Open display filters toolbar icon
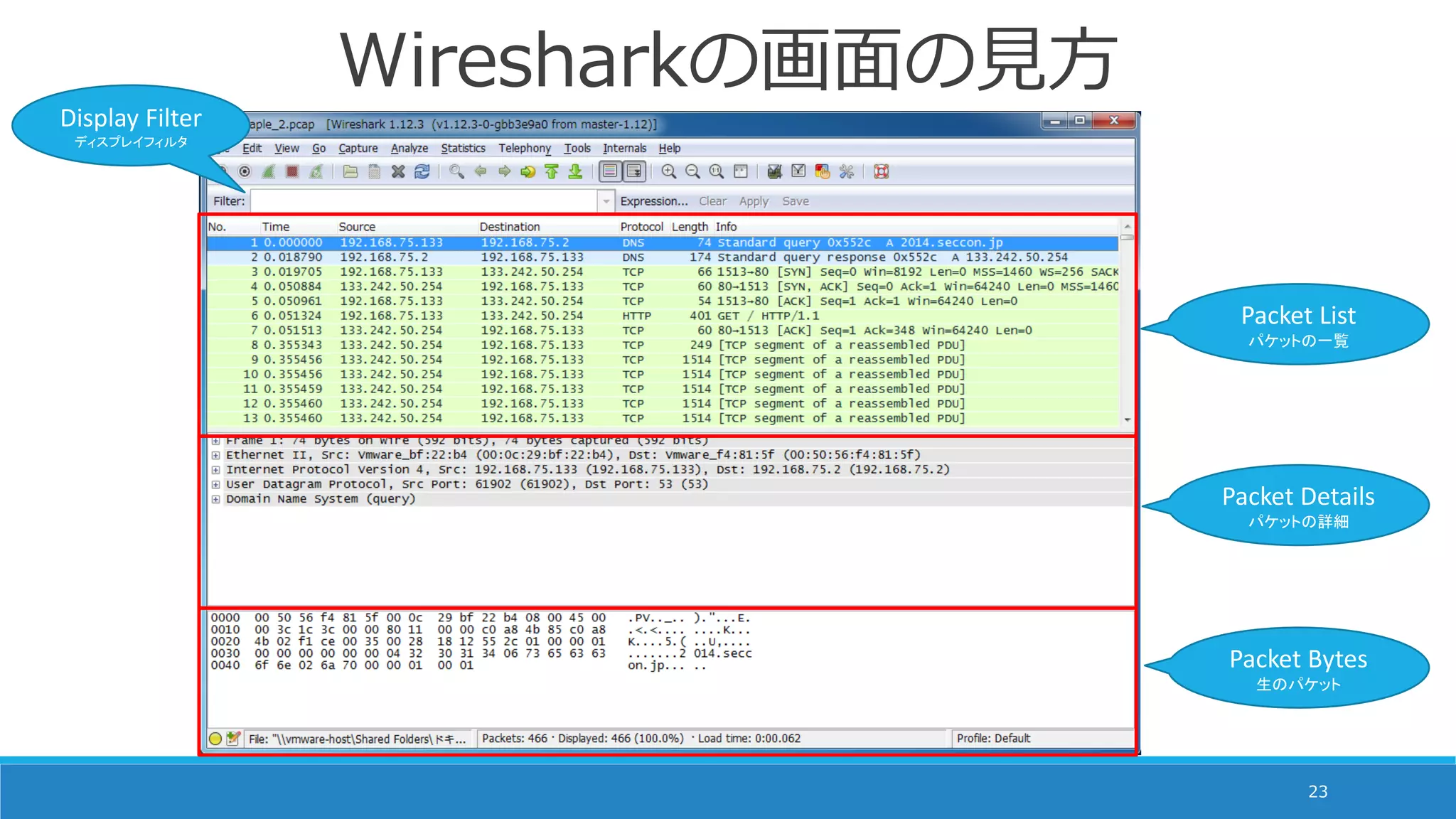This screenshot has height=819, width=1456. click(x=798, y=172)
